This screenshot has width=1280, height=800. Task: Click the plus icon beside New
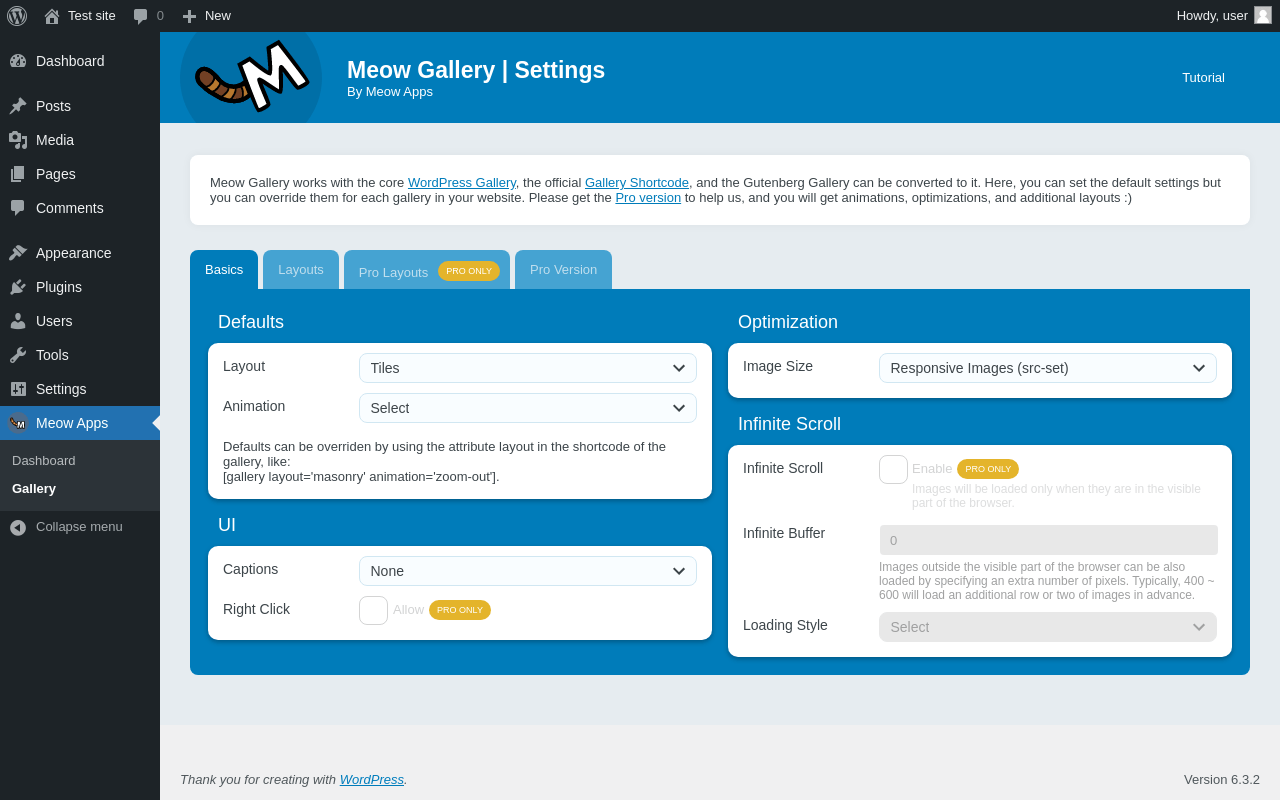(x=189, y=16)
